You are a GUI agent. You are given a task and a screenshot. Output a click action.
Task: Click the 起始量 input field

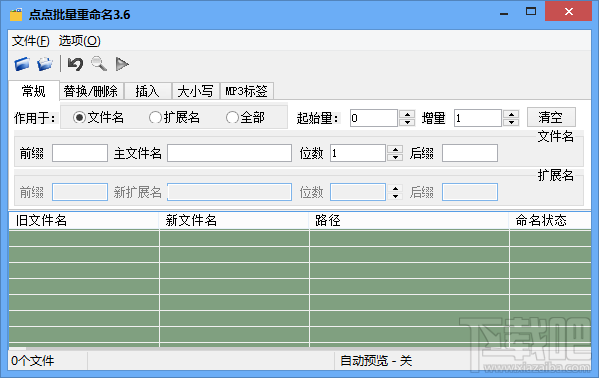point(374,118)
